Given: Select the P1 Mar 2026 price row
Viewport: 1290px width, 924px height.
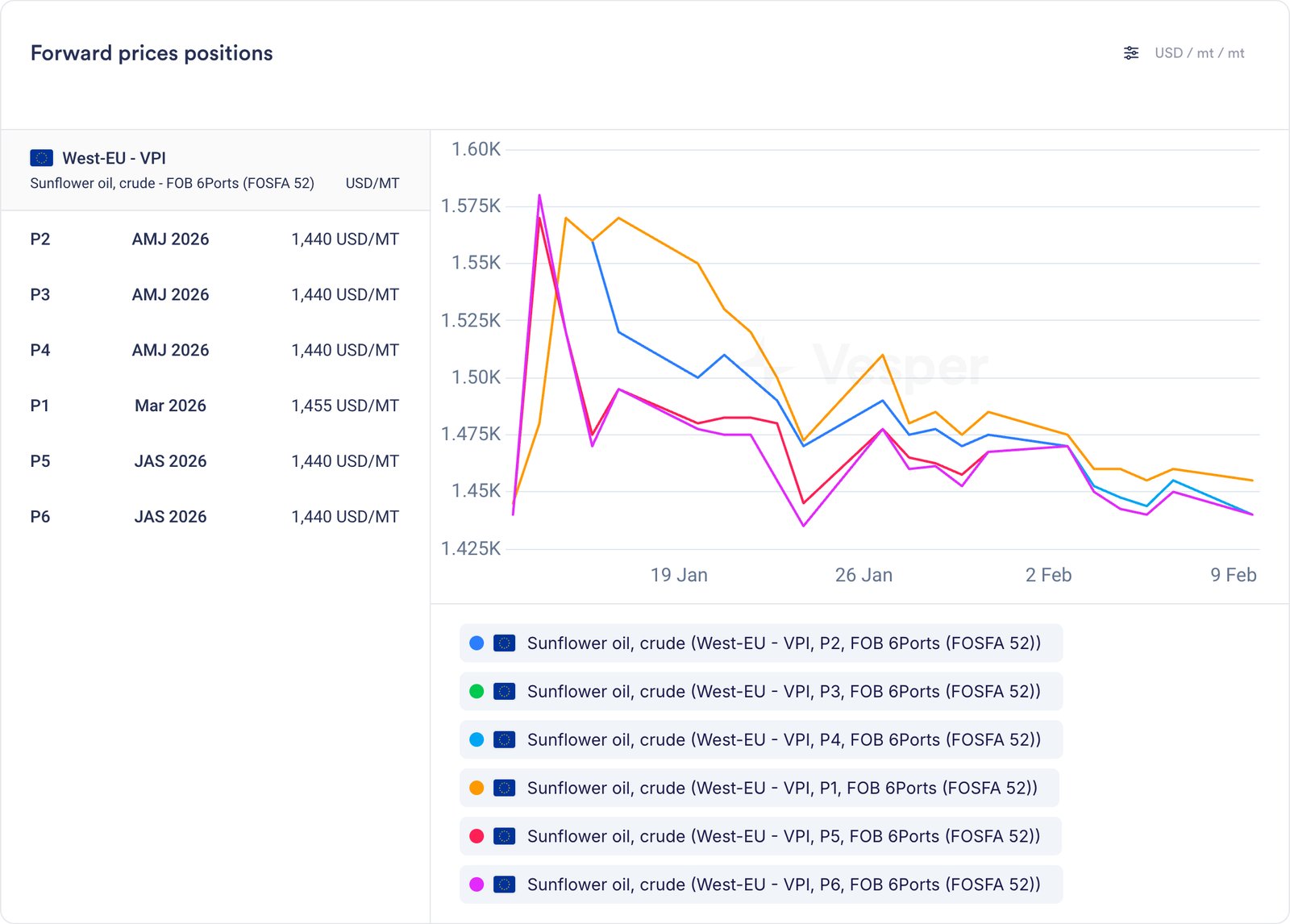Looking at the screenshot, I should [x=214, y=406].
